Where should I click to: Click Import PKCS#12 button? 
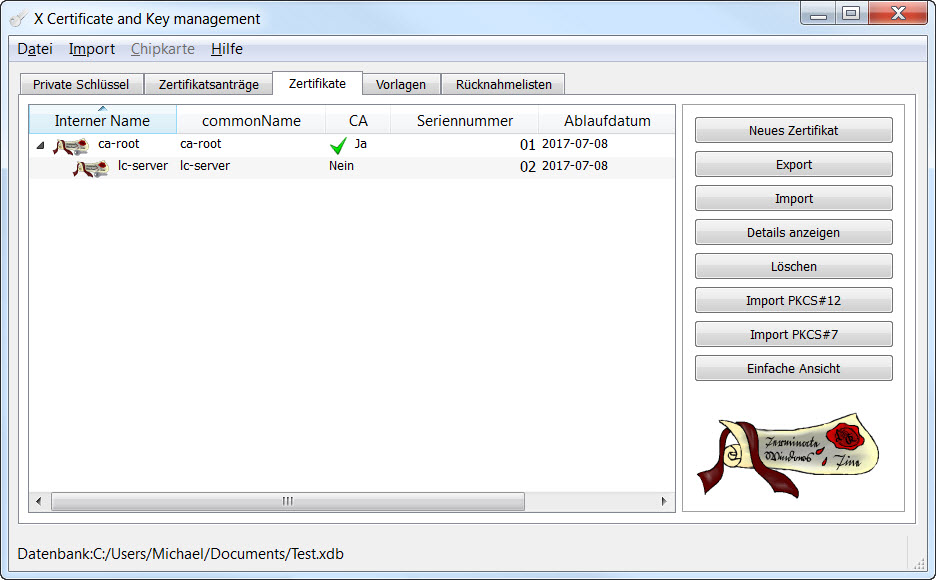coord(793,301)
